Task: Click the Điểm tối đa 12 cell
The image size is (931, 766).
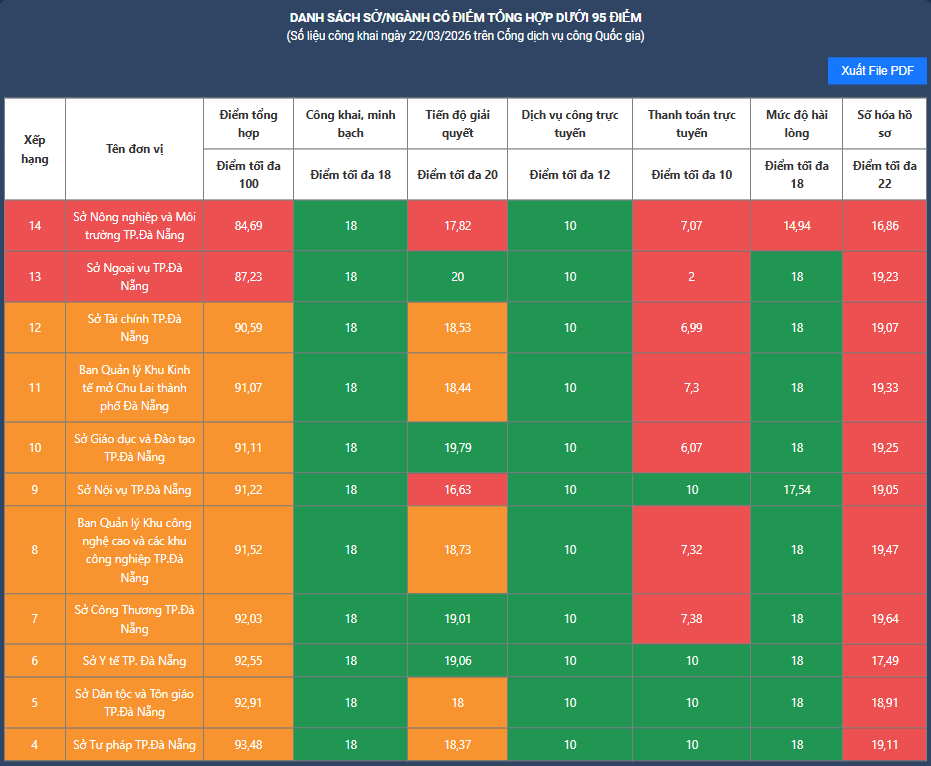Action: pyautogui.click(x=570, y=175)
